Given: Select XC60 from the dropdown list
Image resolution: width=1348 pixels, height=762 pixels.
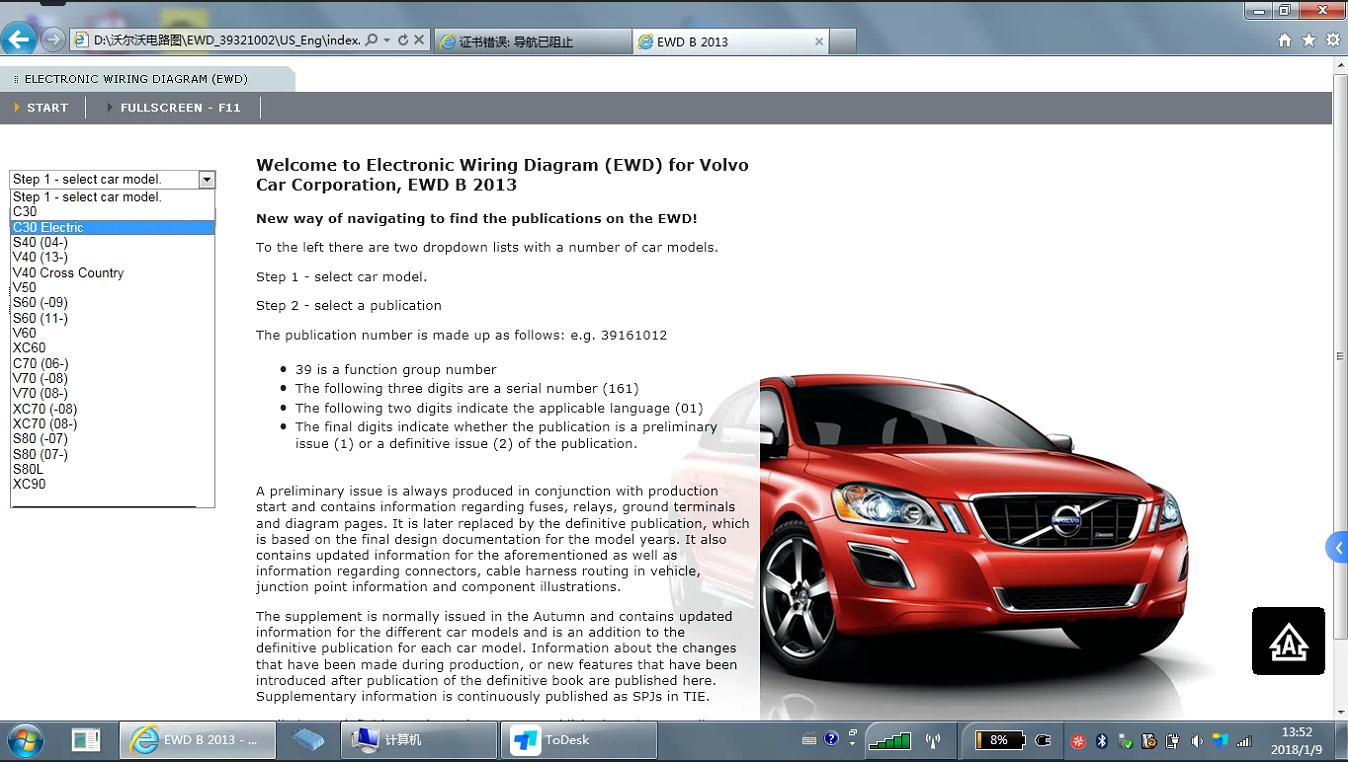Looking at the screenshot, I should click(x=112, y=348).
